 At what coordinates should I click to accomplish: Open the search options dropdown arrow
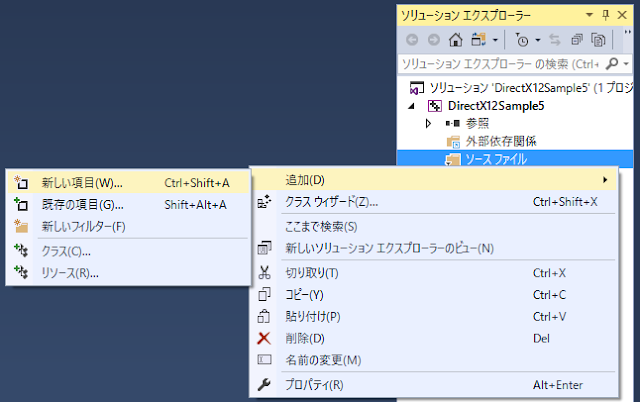click(x=626, y=64)
